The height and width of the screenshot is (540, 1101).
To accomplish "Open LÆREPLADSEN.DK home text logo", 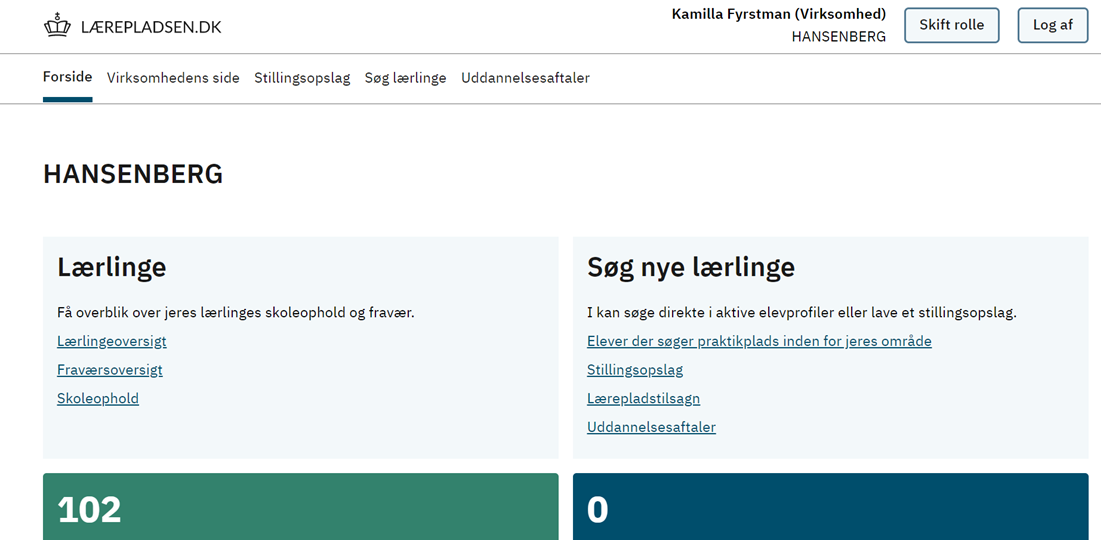I will 151,27.
